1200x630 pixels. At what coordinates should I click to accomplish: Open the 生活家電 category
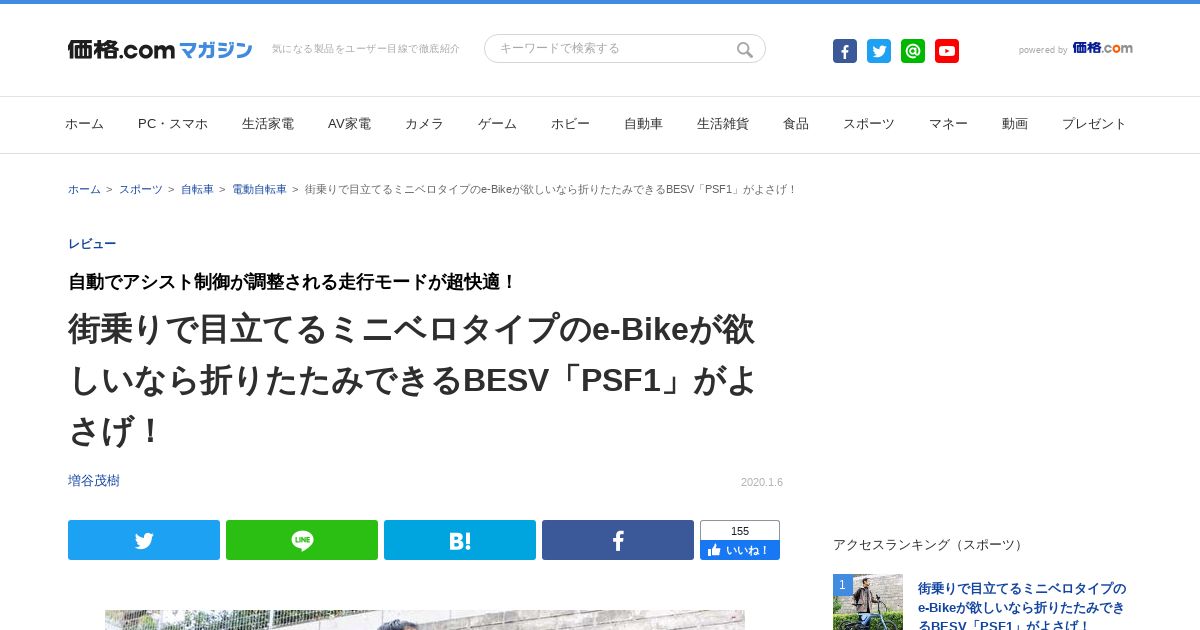point(268,124)
